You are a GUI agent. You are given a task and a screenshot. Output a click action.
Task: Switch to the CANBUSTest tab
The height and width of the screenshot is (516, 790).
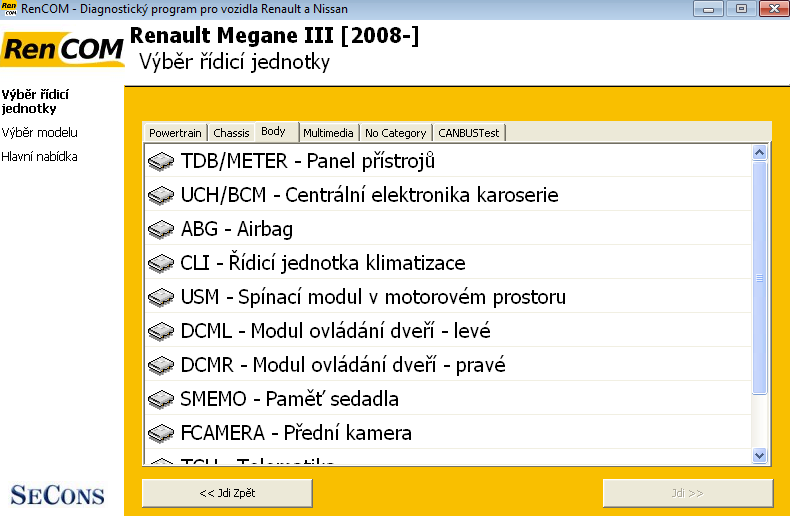tap(469, 133)
